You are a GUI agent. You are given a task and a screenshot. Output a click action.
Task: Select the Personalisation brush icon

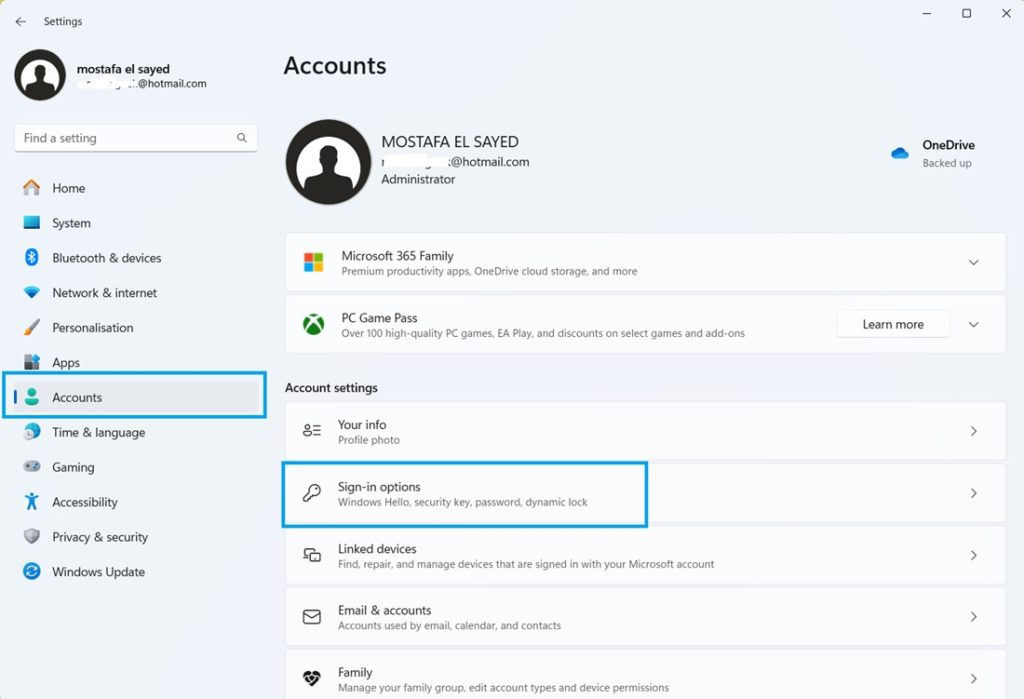(32, 327)
